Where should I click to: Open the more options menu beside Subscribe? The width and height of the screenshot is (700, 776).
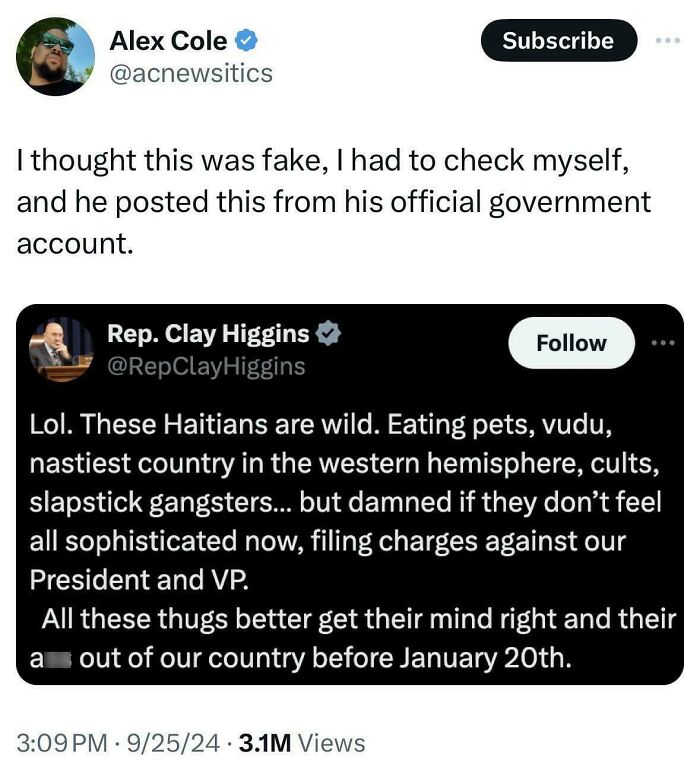pos(666,41)
